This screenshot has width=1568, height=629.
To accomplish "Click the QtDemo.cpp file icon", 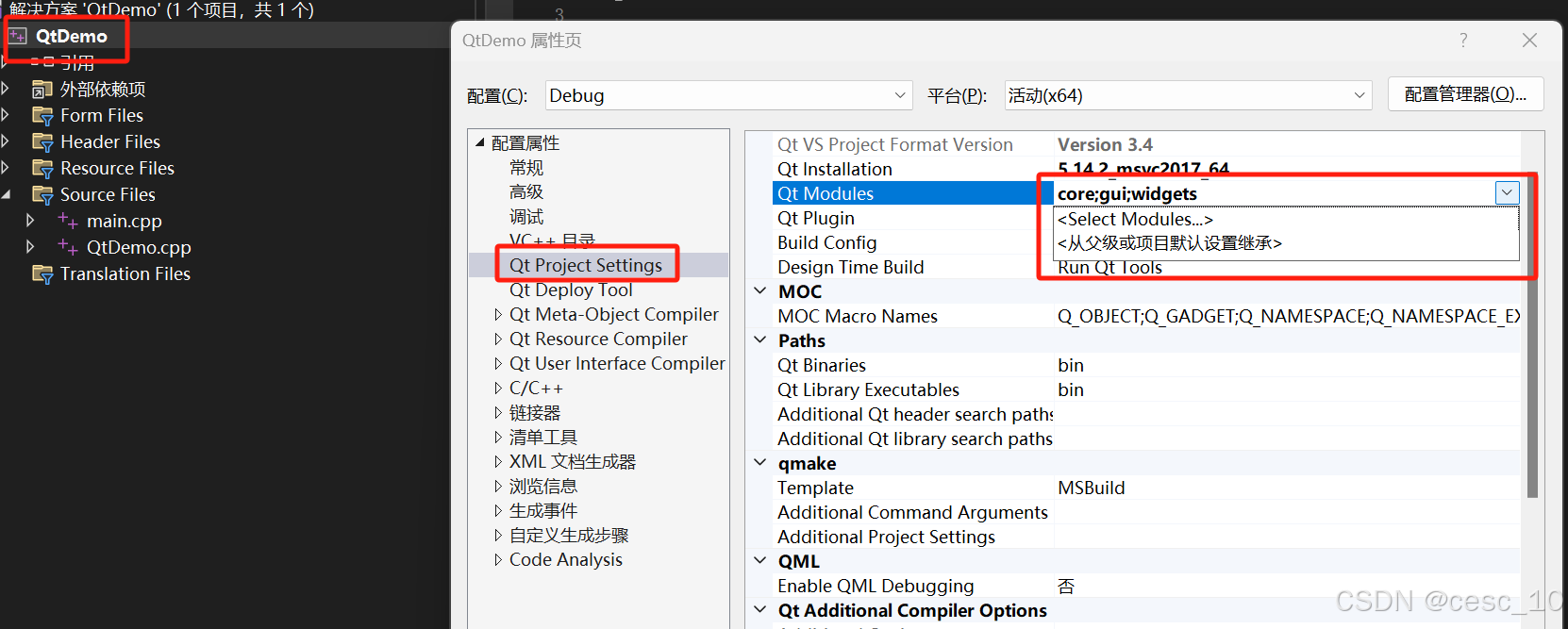I will (x=68, y=247).
